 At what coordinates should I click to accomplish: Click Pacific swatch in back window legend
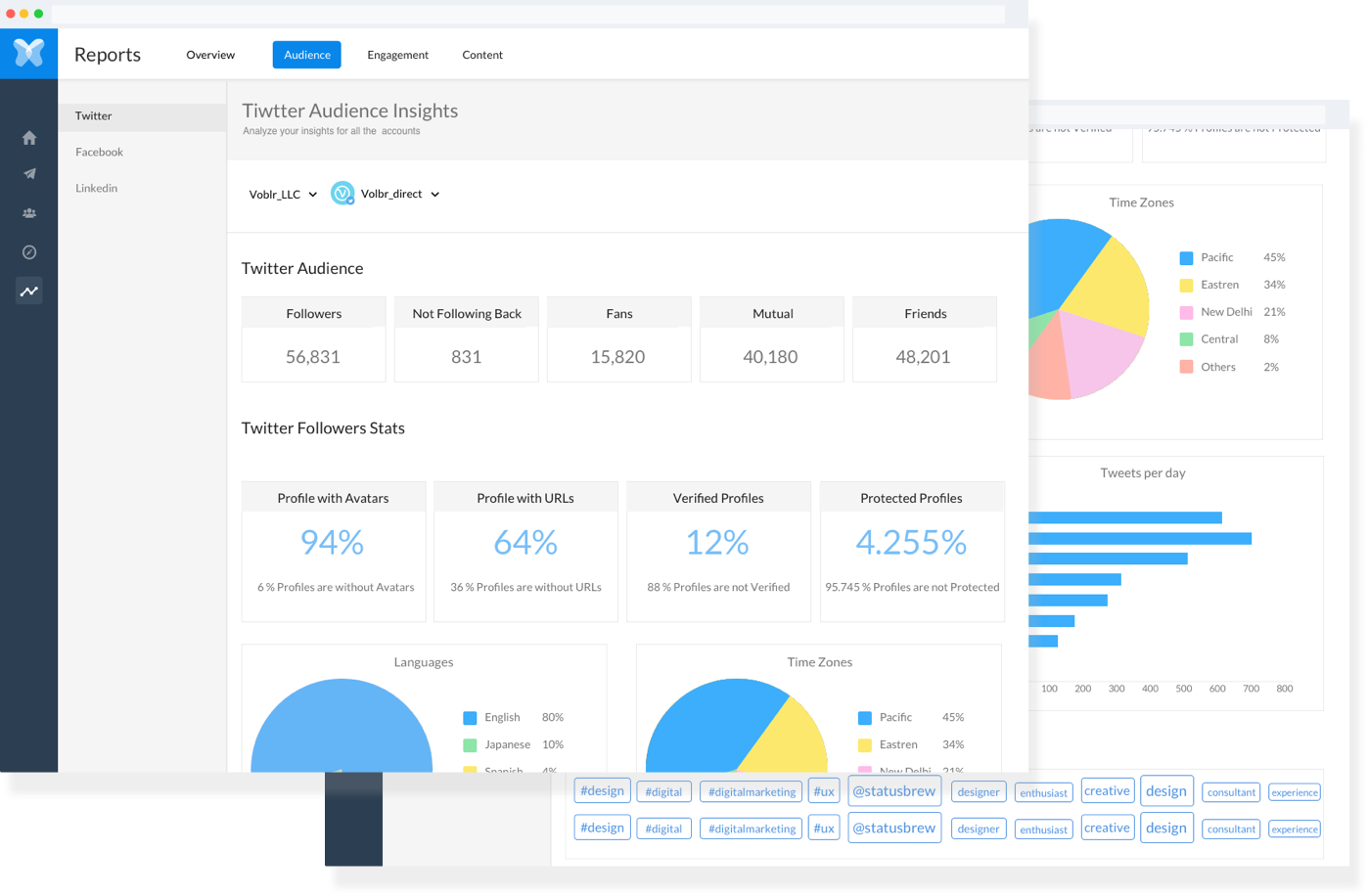1186,258
